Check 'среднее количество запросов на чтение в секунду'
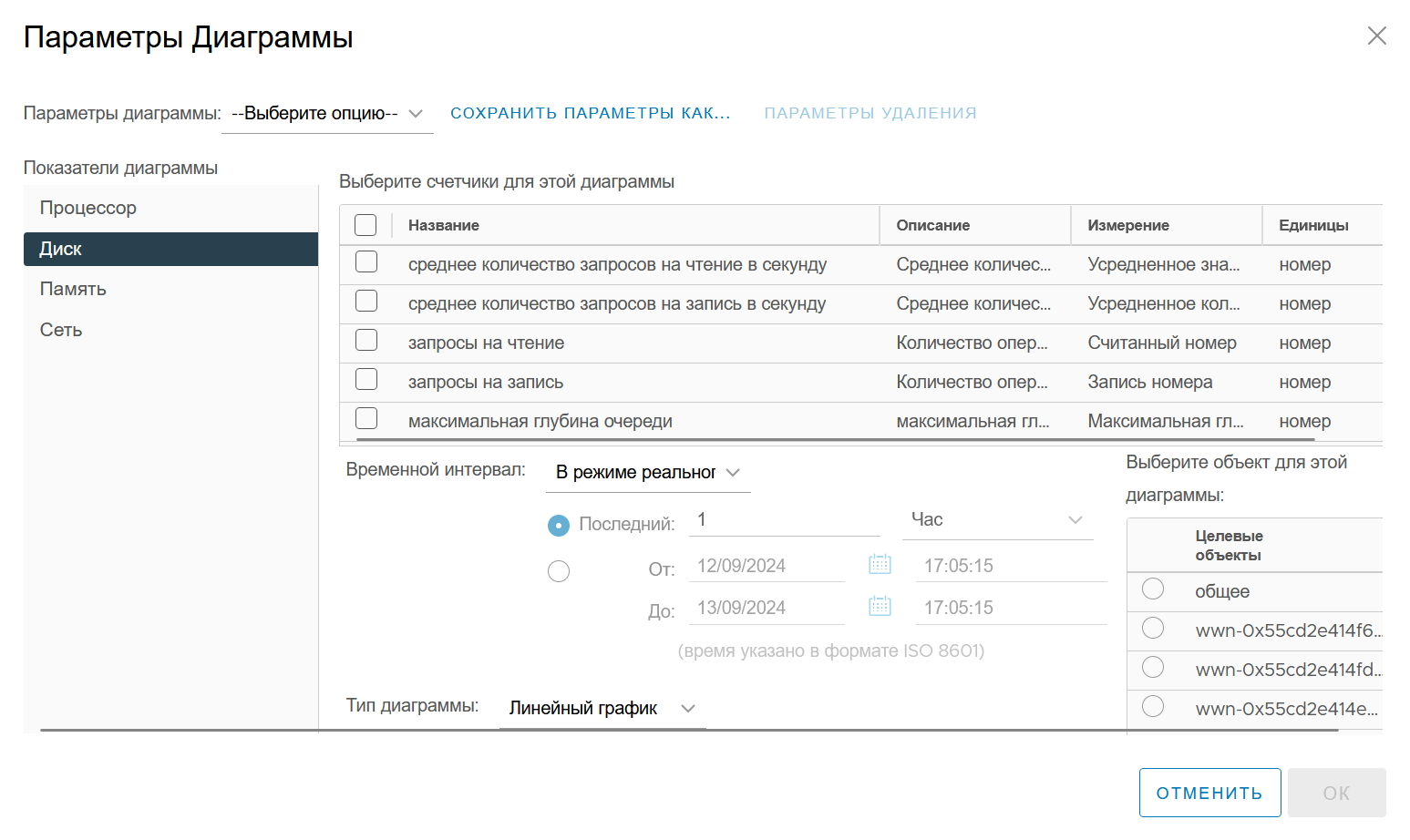This screenshot has height=840, width=1410. pos(366,262)
